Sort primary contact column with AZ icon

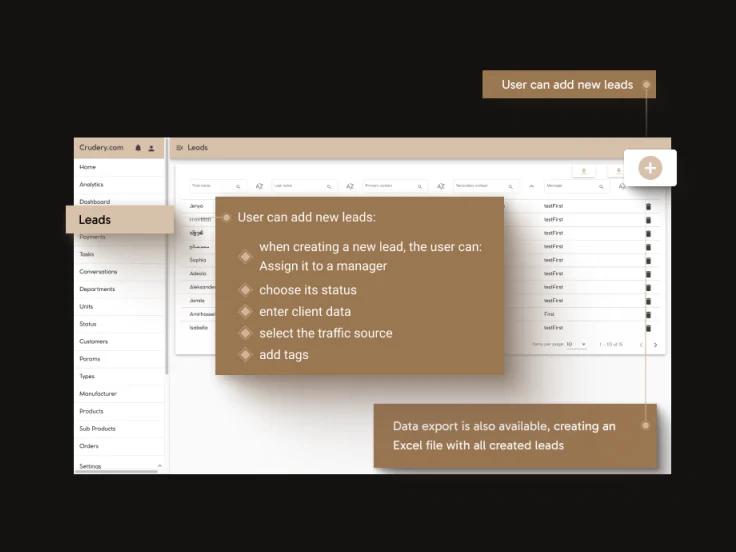[x=440, y=186]
